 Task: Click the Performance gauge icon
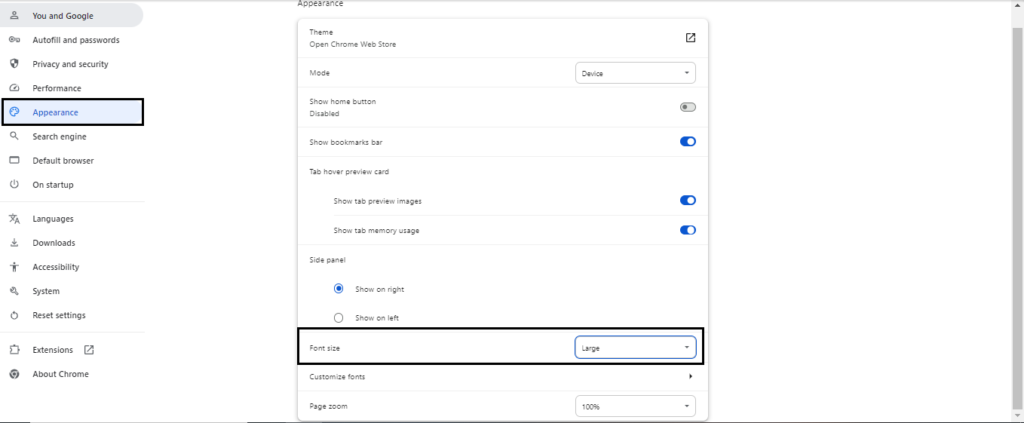[14, 88]
